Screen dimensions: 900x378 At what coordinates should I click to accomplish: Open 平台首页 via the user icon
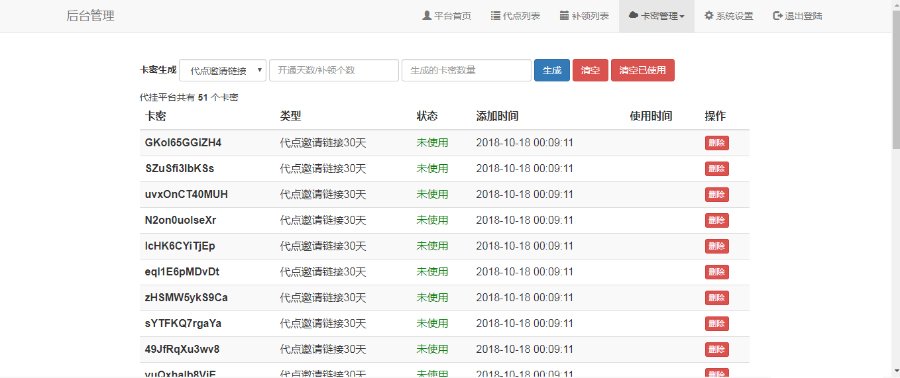pyautogui.click(x=426, y=16)
